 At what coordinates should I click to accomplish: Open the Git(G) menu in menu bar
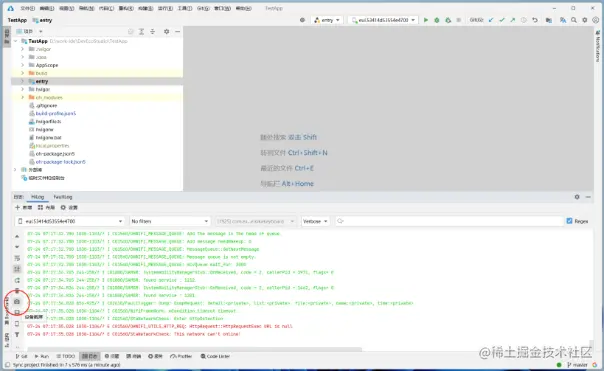tap(203, 8)
